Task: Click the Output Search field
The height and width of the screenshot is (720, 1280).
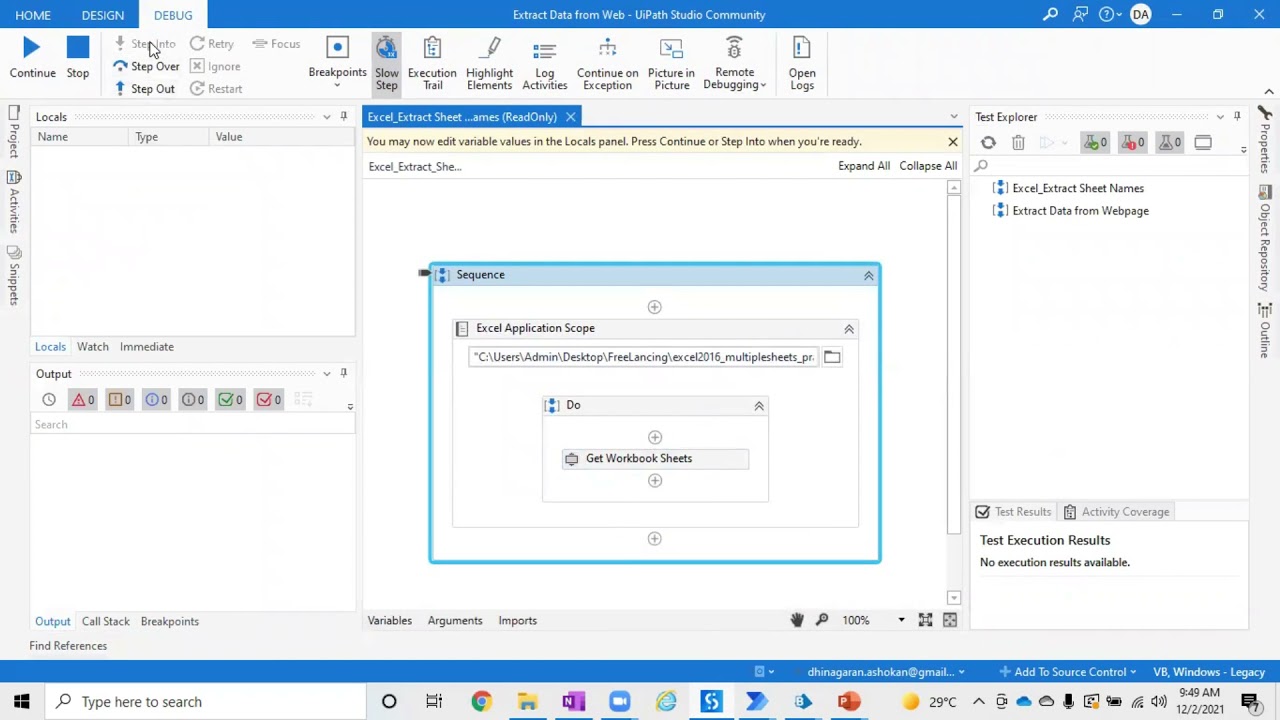Action: (x=192, y=424)
